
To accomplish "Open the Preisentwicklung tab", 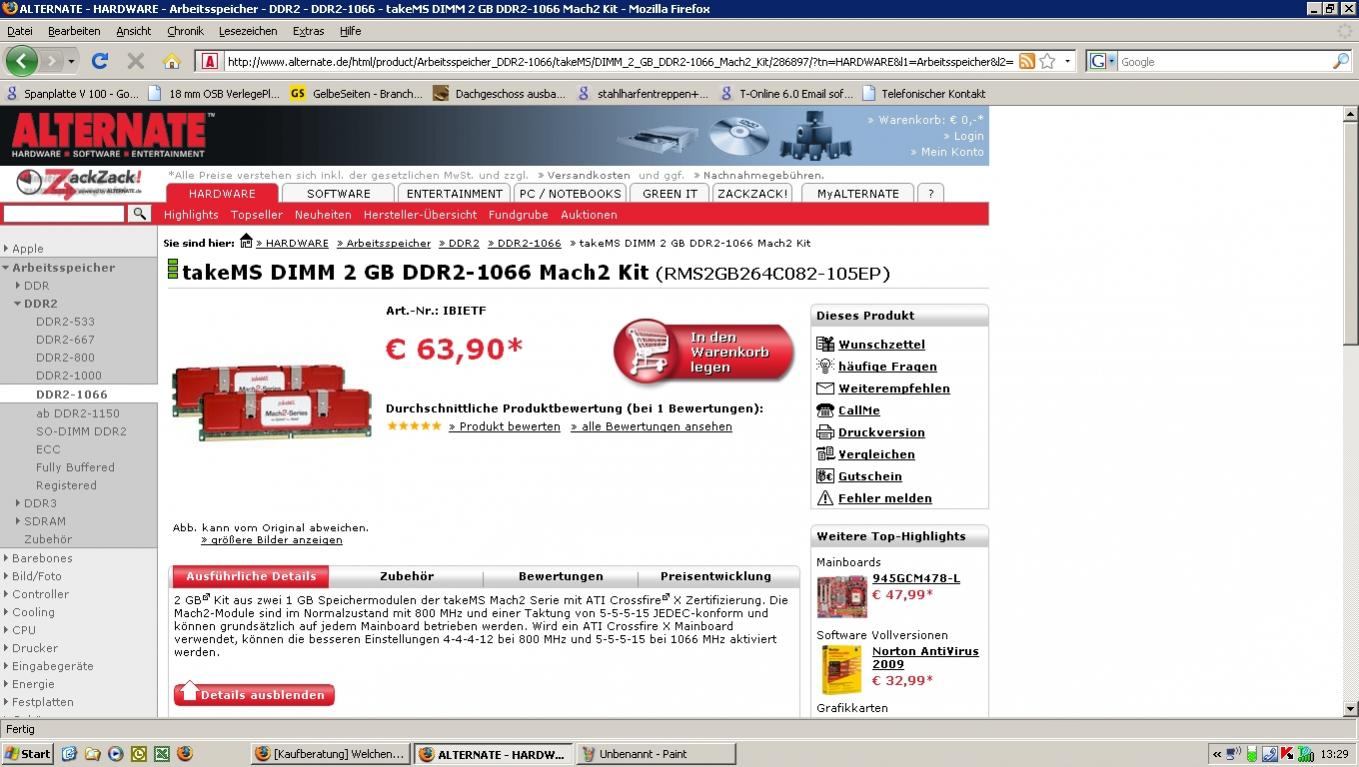I will click(x=715, y=576).
